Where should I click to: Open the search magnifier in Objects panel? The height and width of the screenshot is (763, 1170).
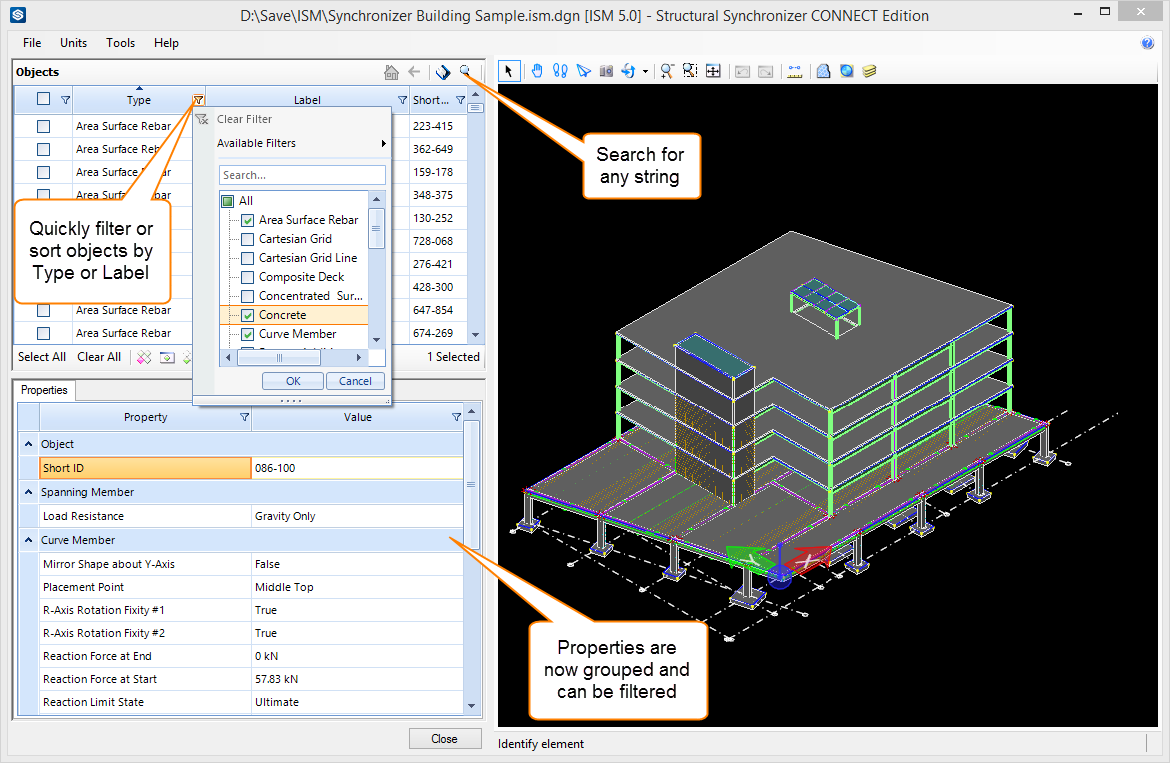(465, 71)
